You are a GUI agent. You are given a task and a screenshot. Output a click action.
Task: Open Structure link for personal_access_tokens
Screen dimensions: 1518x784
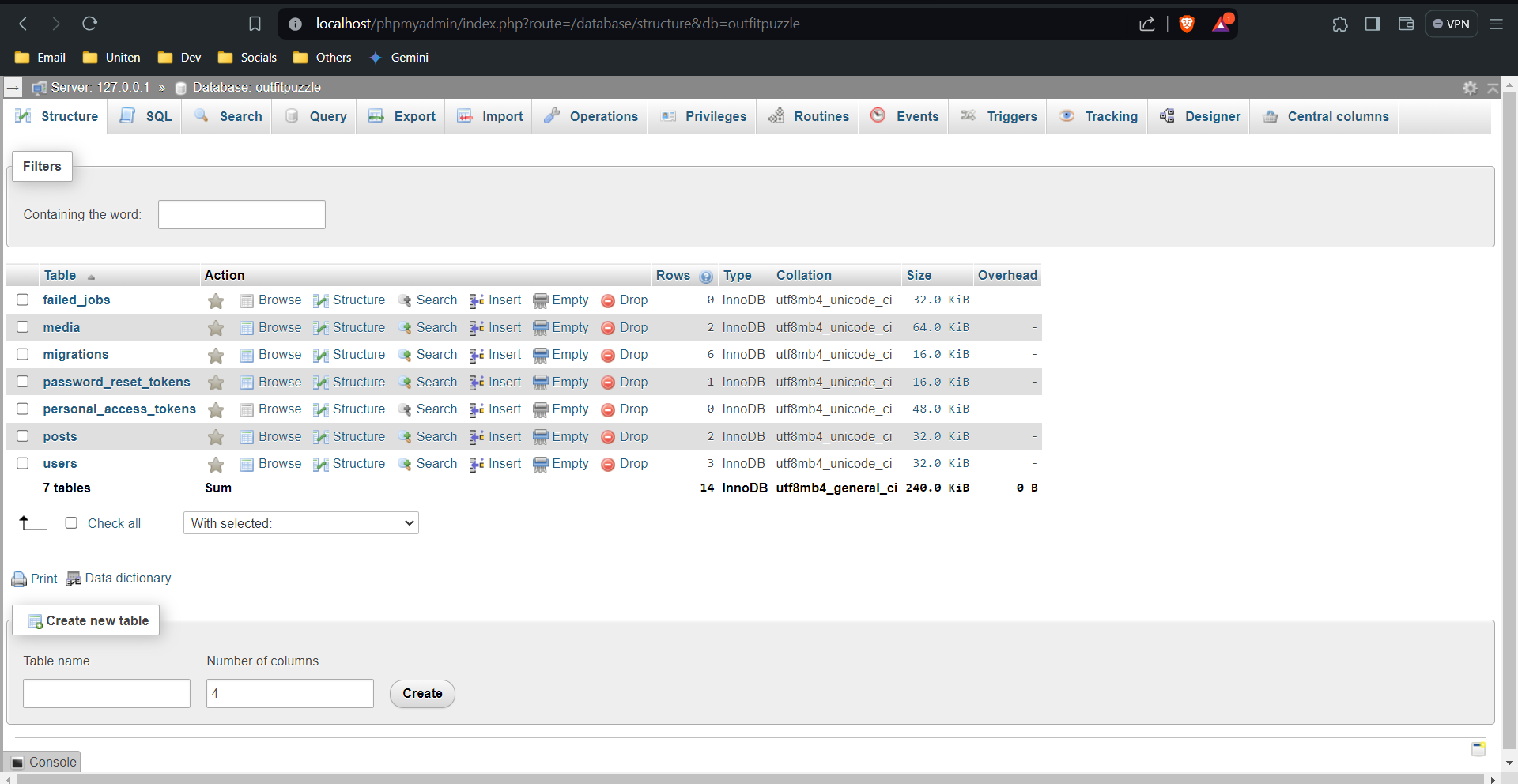pyautogui.click(x=349, y=409)
